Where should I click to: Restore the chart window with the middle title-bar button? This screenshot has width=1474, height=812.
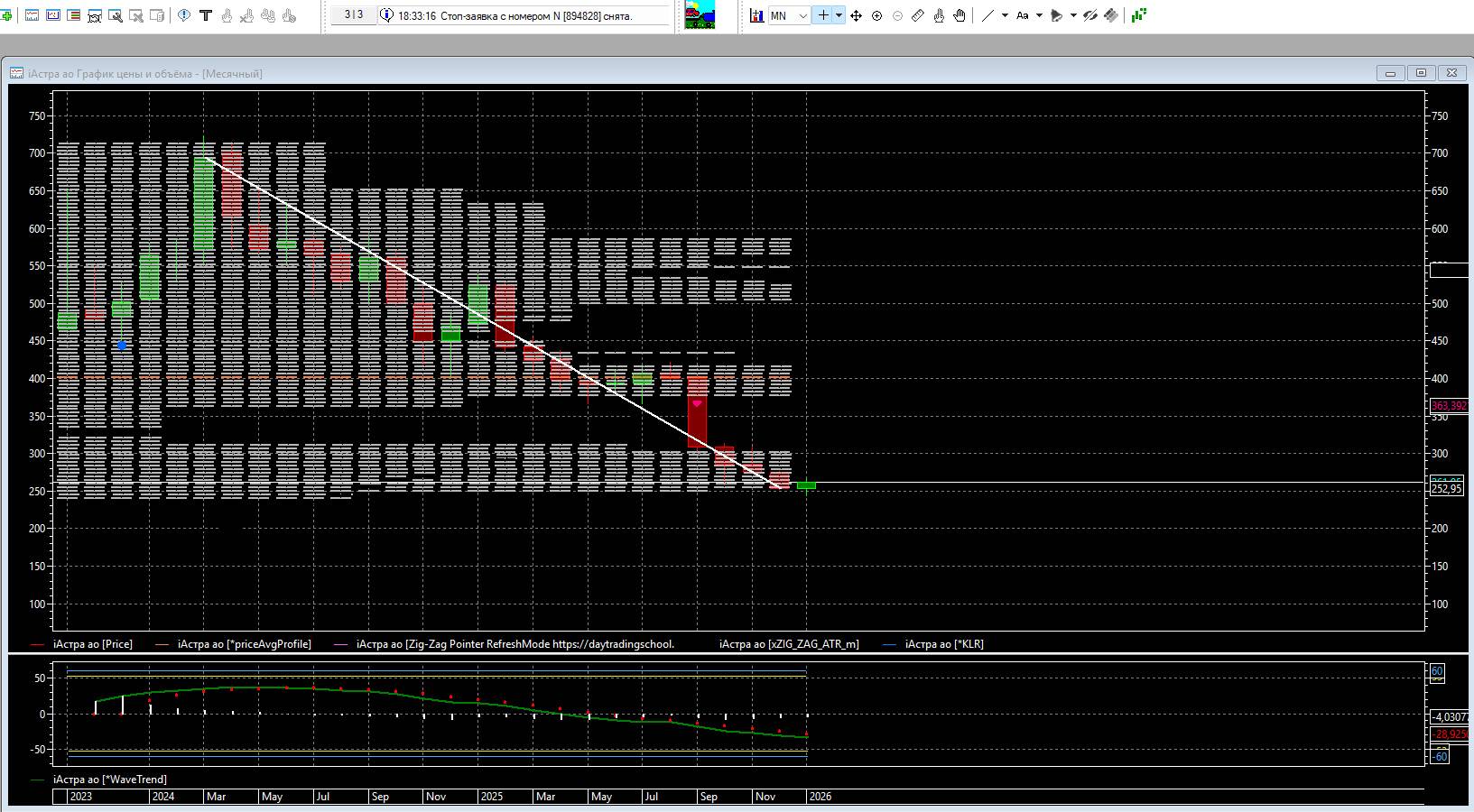point(1421,73)
